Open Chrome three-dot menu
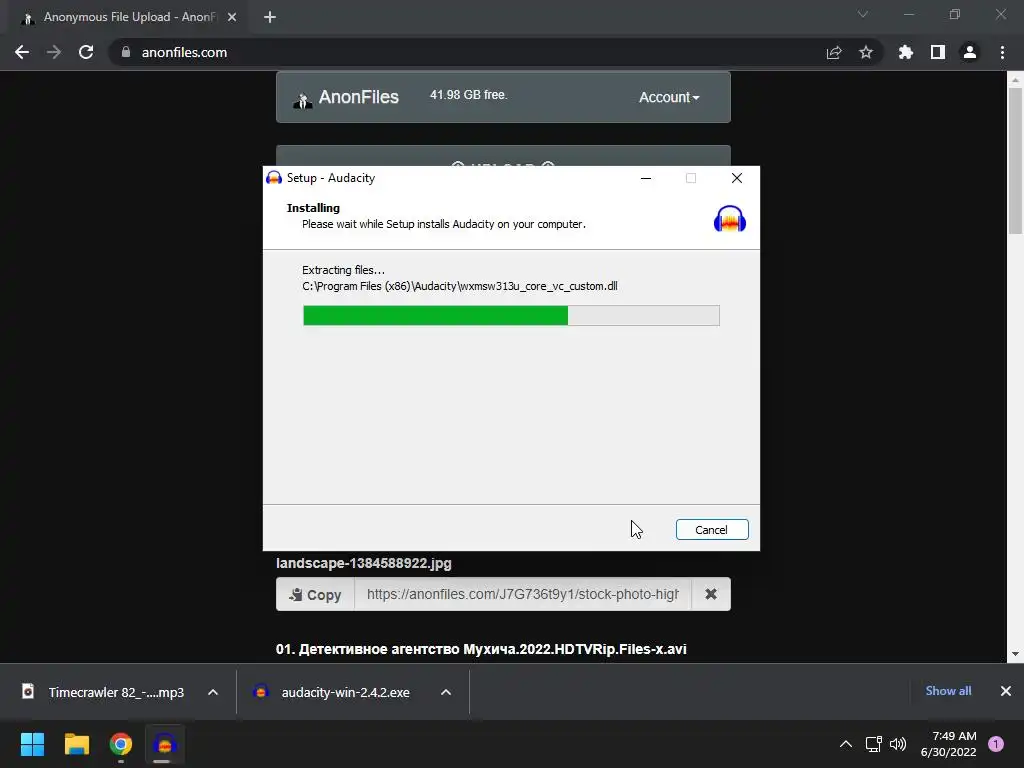Screen dimensions: 1024x768 [x=1002, y=52]
